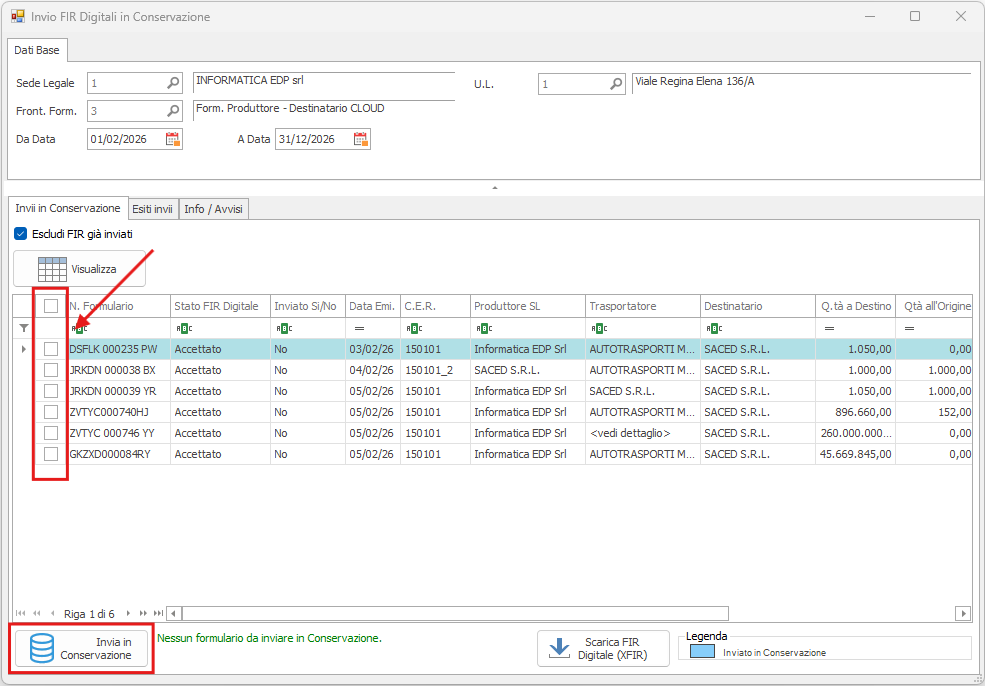Open the Info / Avvisi tab
985x686 pixels.
pyautogui.click(x=214, y=209)
